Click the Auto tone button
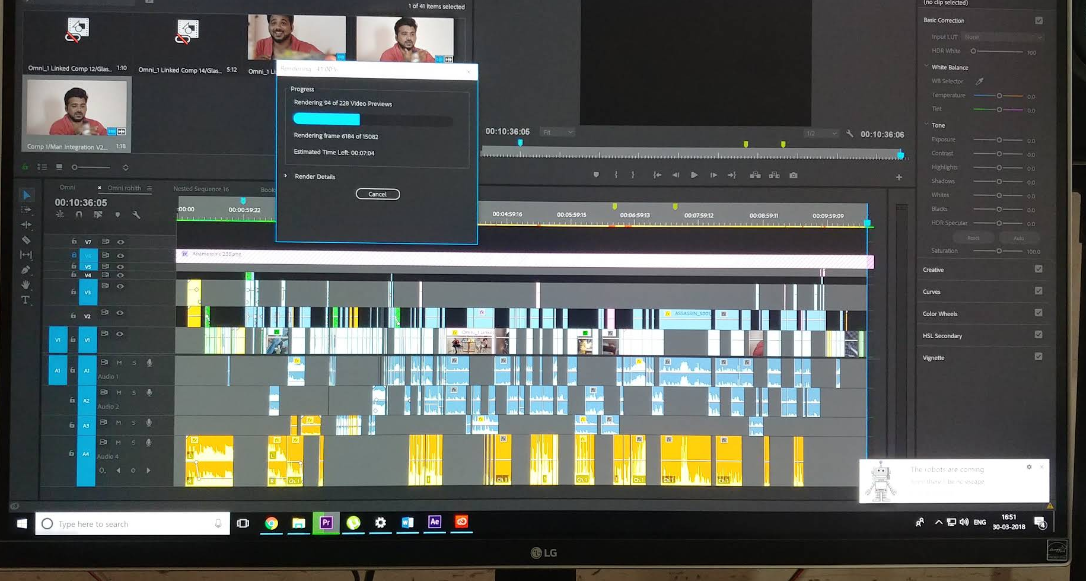The width and height of the screenshot is (1086, 581). [x=1018, y=238]
